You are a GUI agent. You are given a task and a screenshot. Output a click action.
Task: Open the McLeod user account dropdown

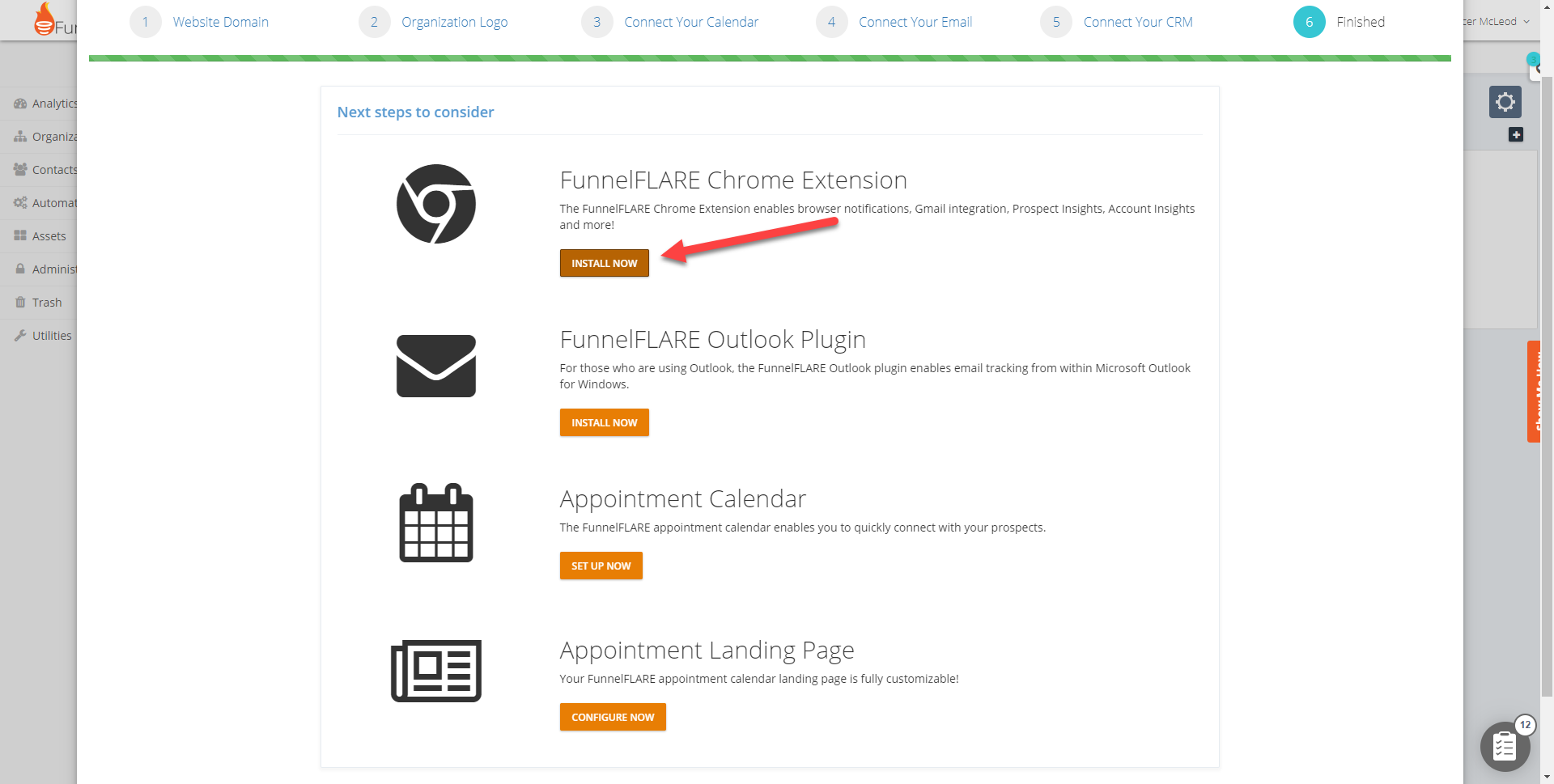pos(1497,22)
